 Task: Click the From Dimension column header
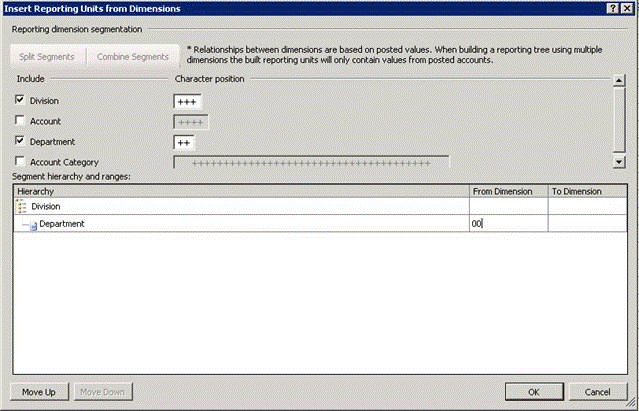click(509, 191)
